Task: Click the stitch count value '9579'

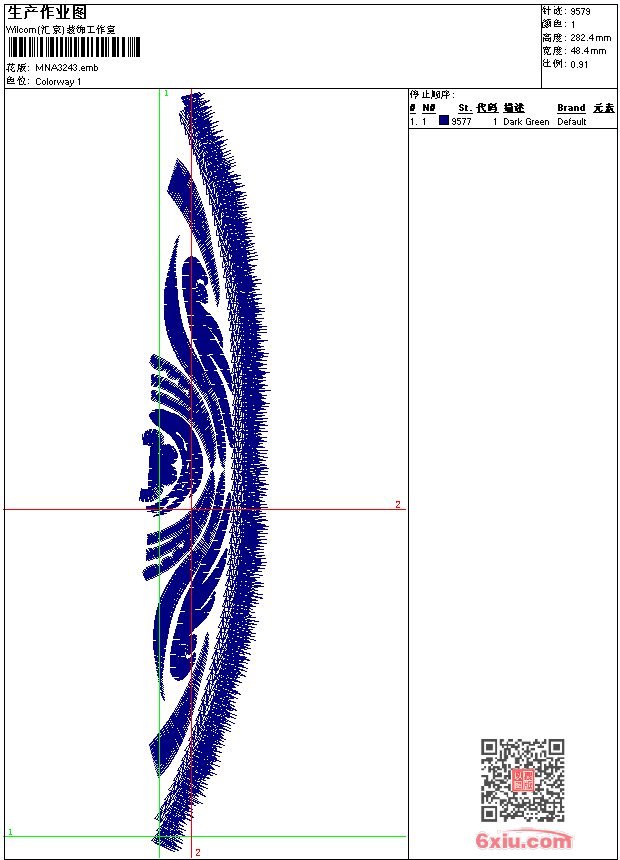Action: (580, 12)
